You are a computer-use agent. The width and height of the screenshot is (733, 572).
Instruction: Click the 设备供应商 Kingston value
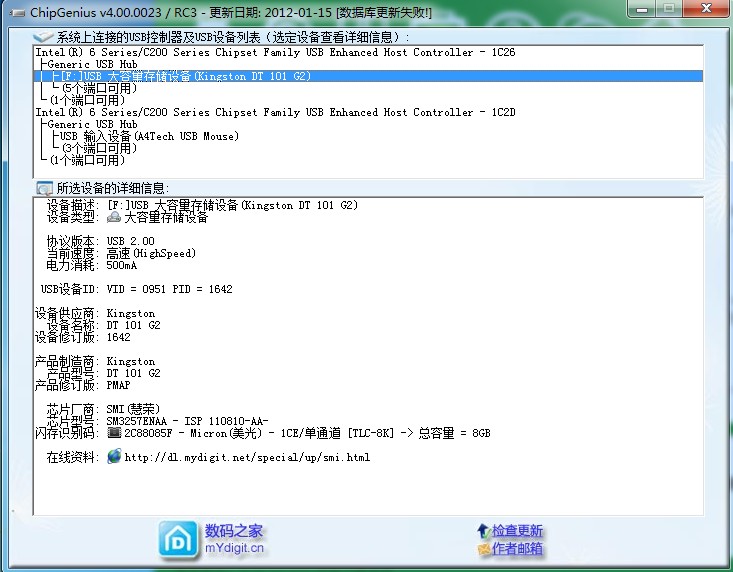(130, 314)
